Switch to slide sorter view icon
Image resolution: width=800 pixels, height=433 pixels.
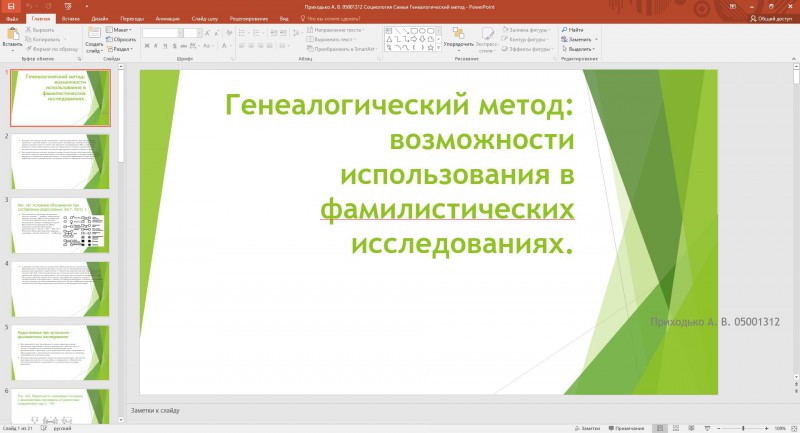(676, 428)
